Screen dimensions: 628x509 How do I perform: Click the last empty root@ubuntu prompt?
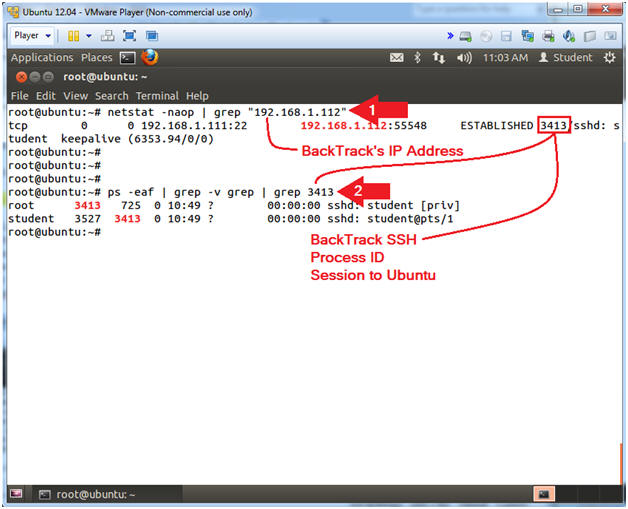pyautogui.click(x=54, y=232)
